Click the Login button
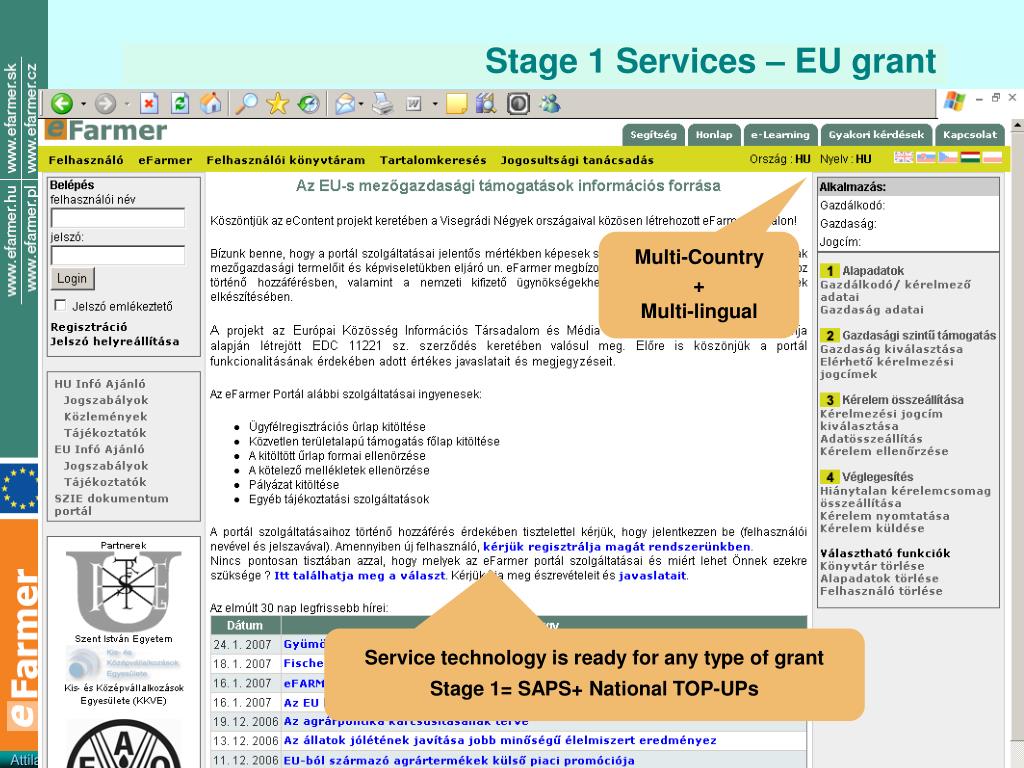The width and height of the screenshot is (1024, 768). (x=72, y=279)
